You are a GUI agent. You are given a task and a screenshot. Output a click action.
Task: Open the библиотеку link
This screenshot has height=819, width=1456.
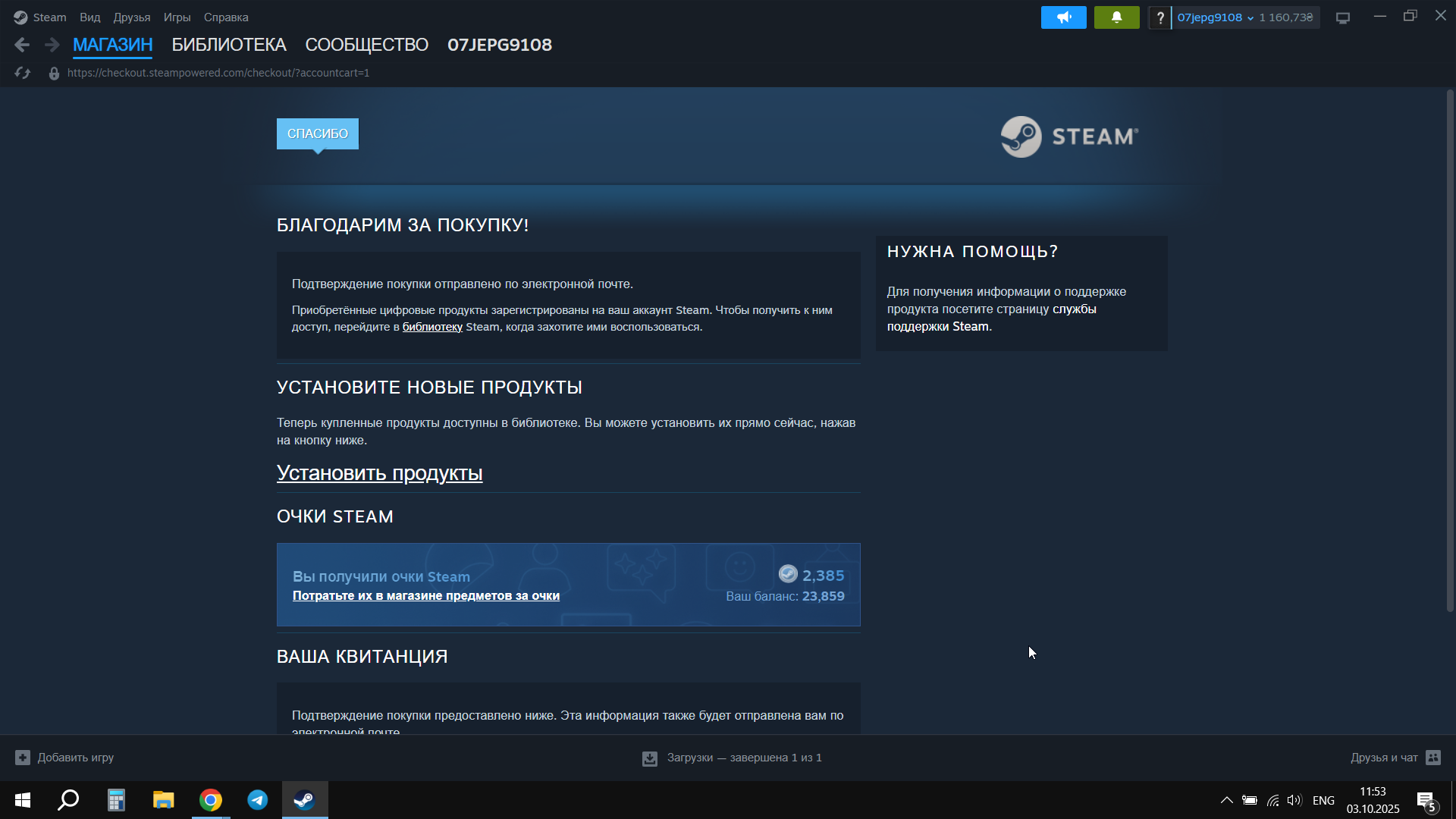(432, 327)
